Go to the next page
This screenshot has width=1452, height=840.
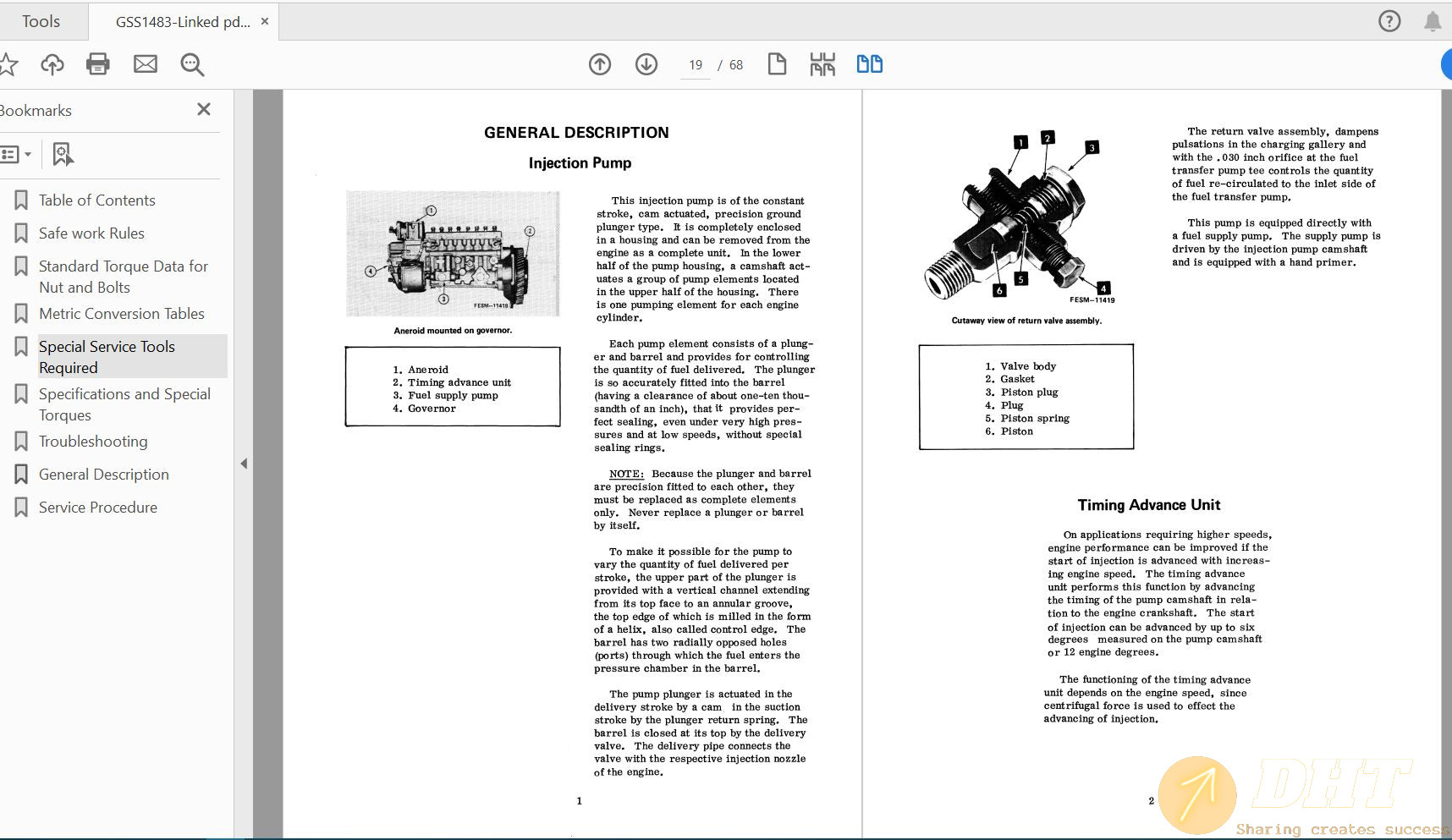click(x=646, y=64)
